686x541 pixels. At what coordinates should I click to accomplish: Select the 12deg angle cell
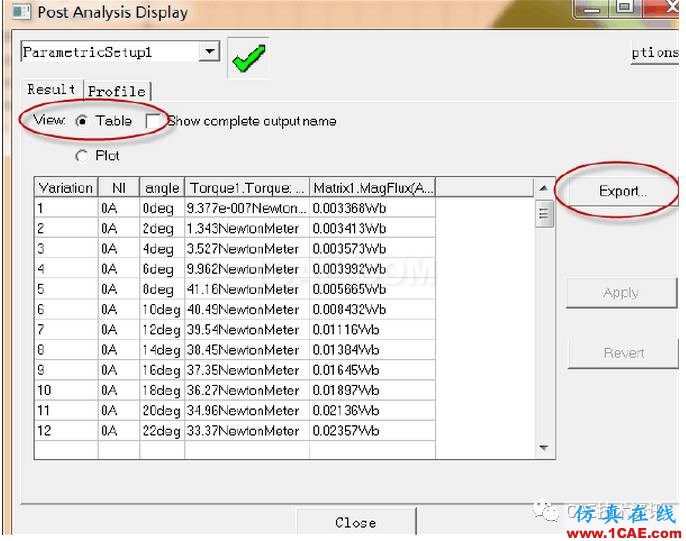[162, 329]
